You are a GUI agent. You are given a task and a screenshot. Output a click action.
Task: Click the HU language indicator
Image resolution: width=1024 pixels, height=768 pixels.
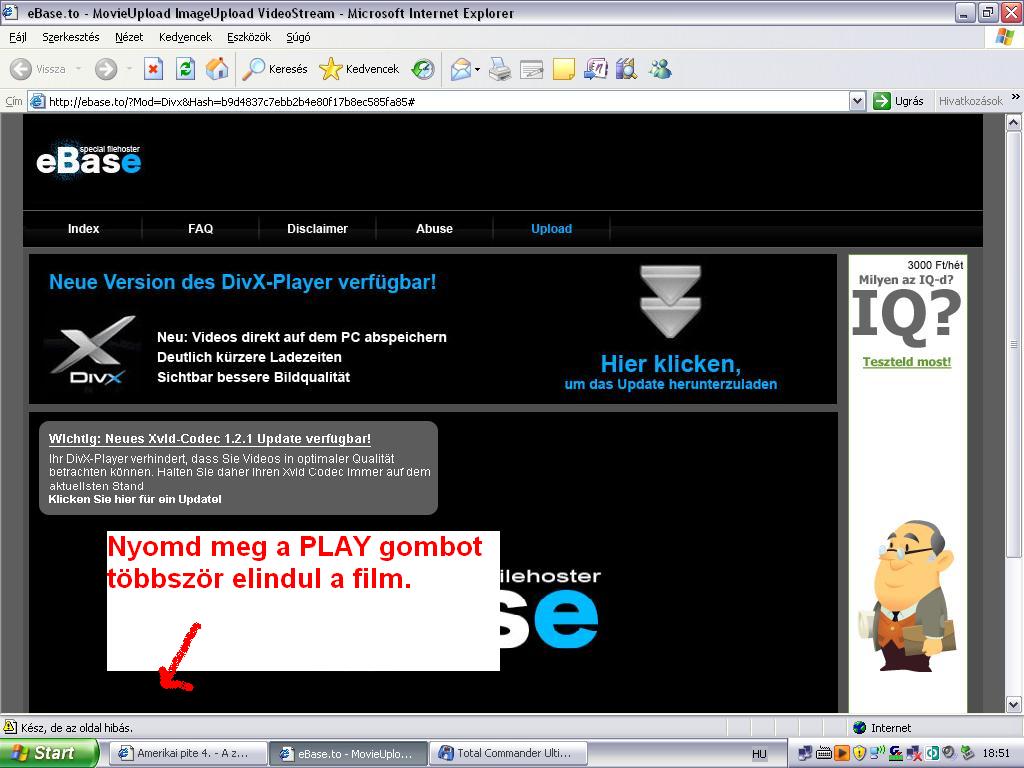tap(759, 754)
